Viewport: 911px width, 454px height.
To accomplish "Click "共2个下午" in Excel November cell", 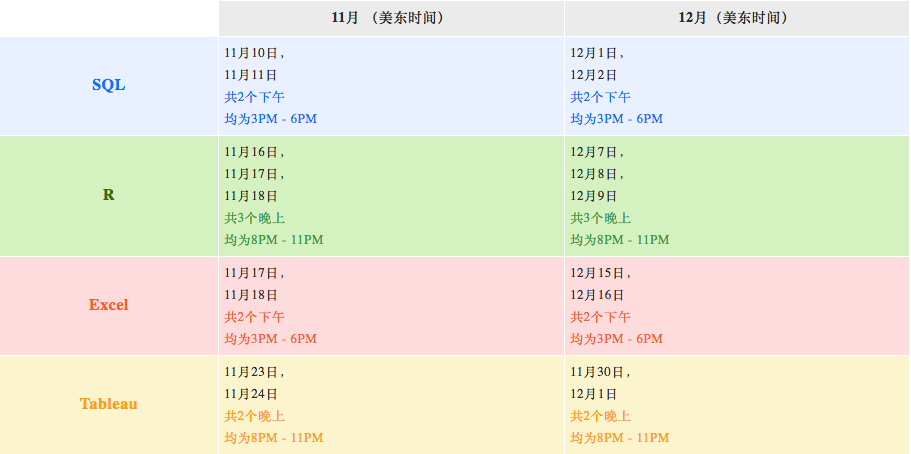I will click(x=254, y=317).
